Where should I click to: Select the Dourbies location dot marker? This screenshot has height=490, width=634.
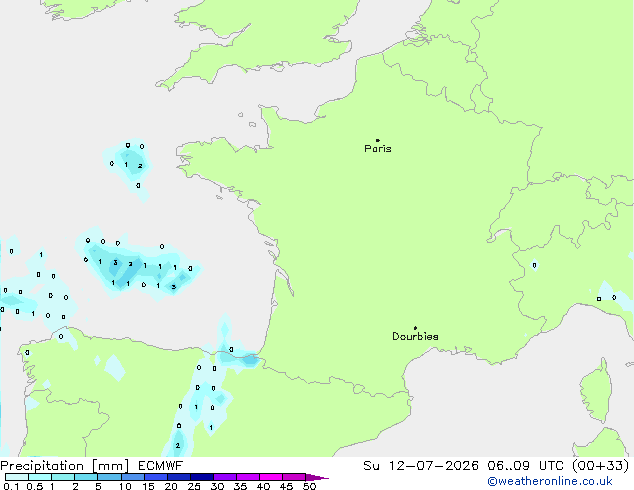tap(415, 328)
